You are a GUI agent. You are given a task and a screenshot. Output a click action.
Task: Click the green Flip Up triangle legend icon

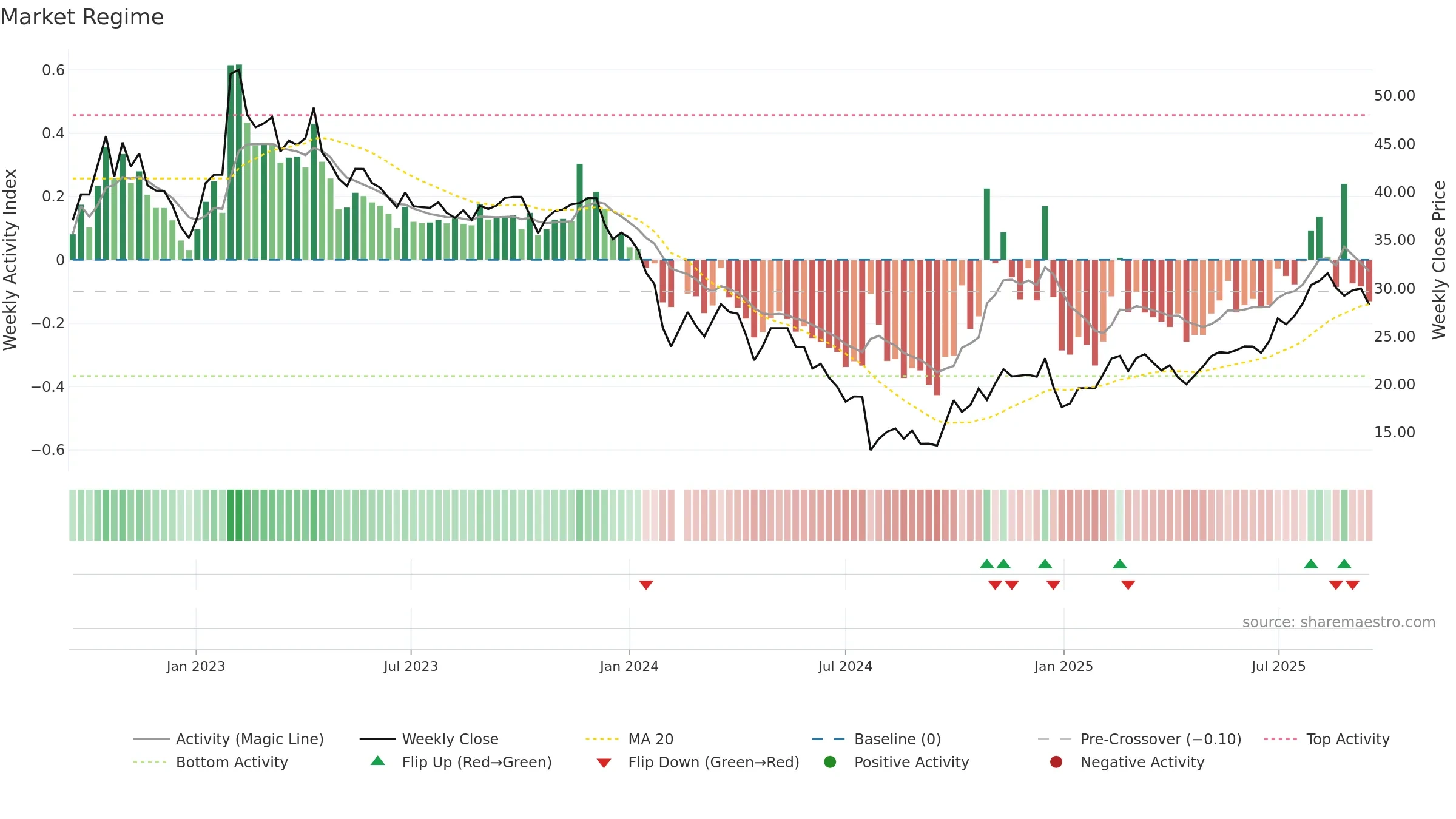tap(378, 761)
